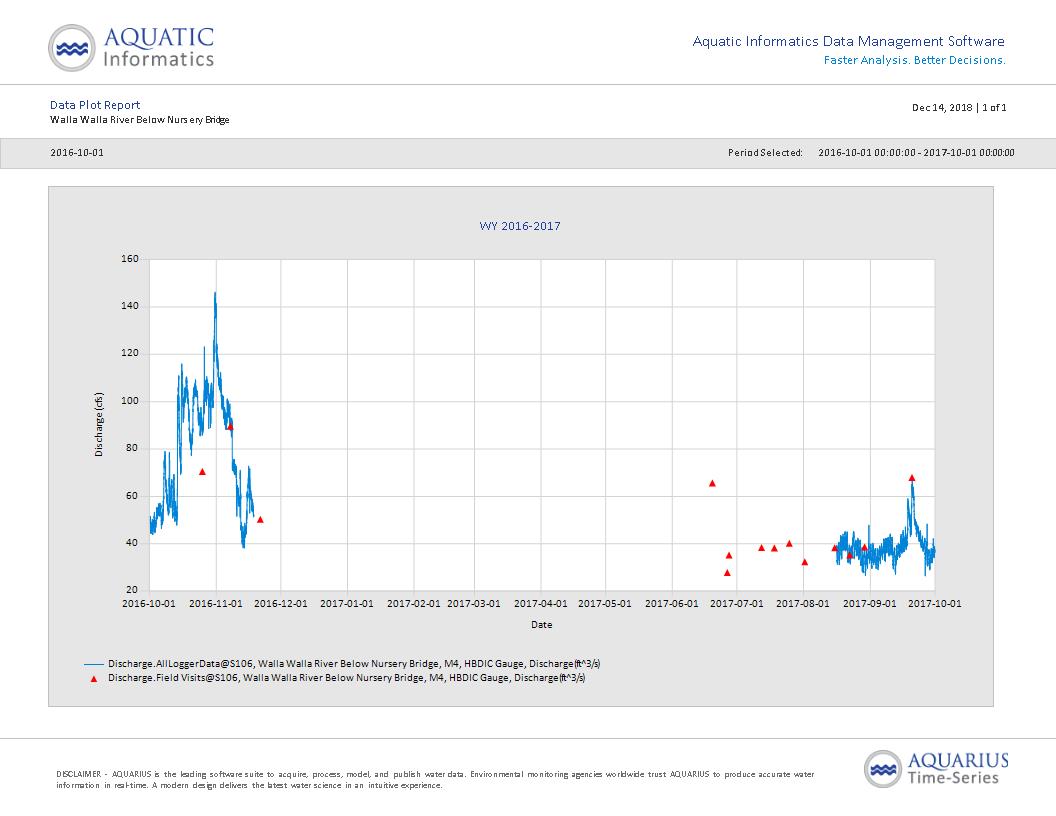Click the DISCLAIMER footer text
The height and width of the screenshot is (816, 1056).
435,780
